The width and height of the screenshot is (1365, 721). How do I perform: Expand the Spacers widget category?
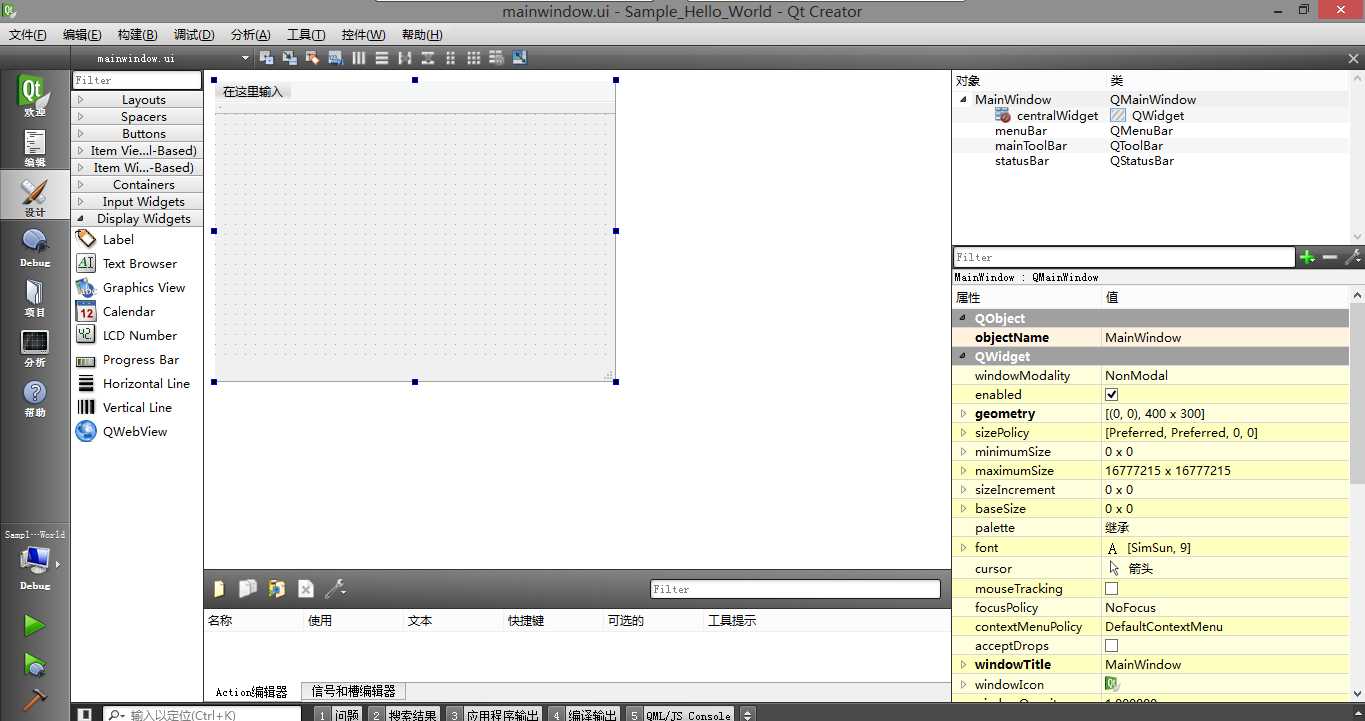(137, 117)
